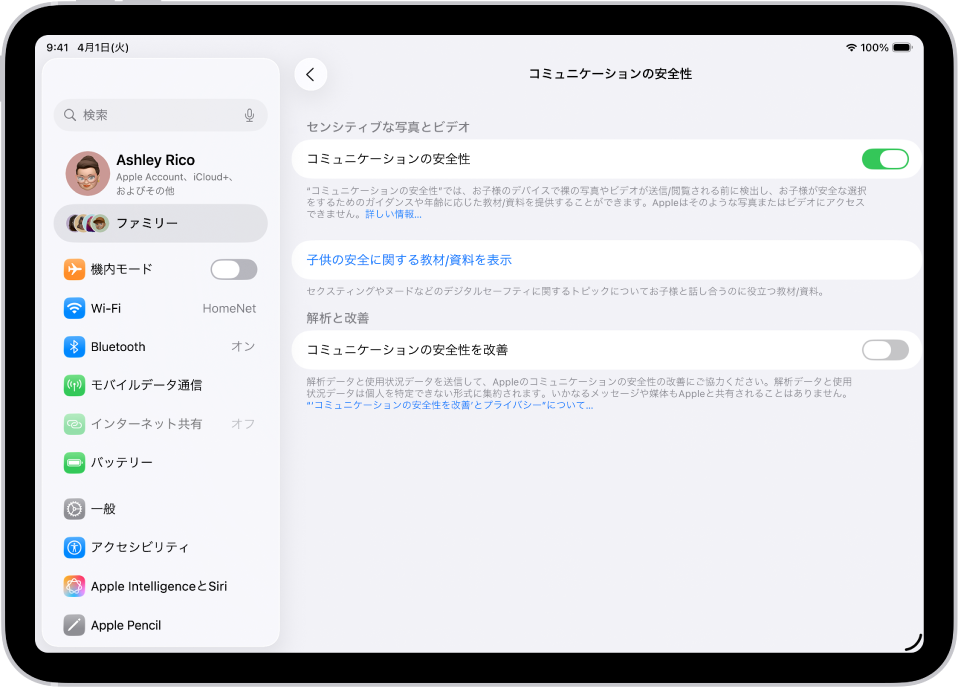
Task: Open Apple IntelligenceとSiri via its icon
Action: tap(73, 586)
